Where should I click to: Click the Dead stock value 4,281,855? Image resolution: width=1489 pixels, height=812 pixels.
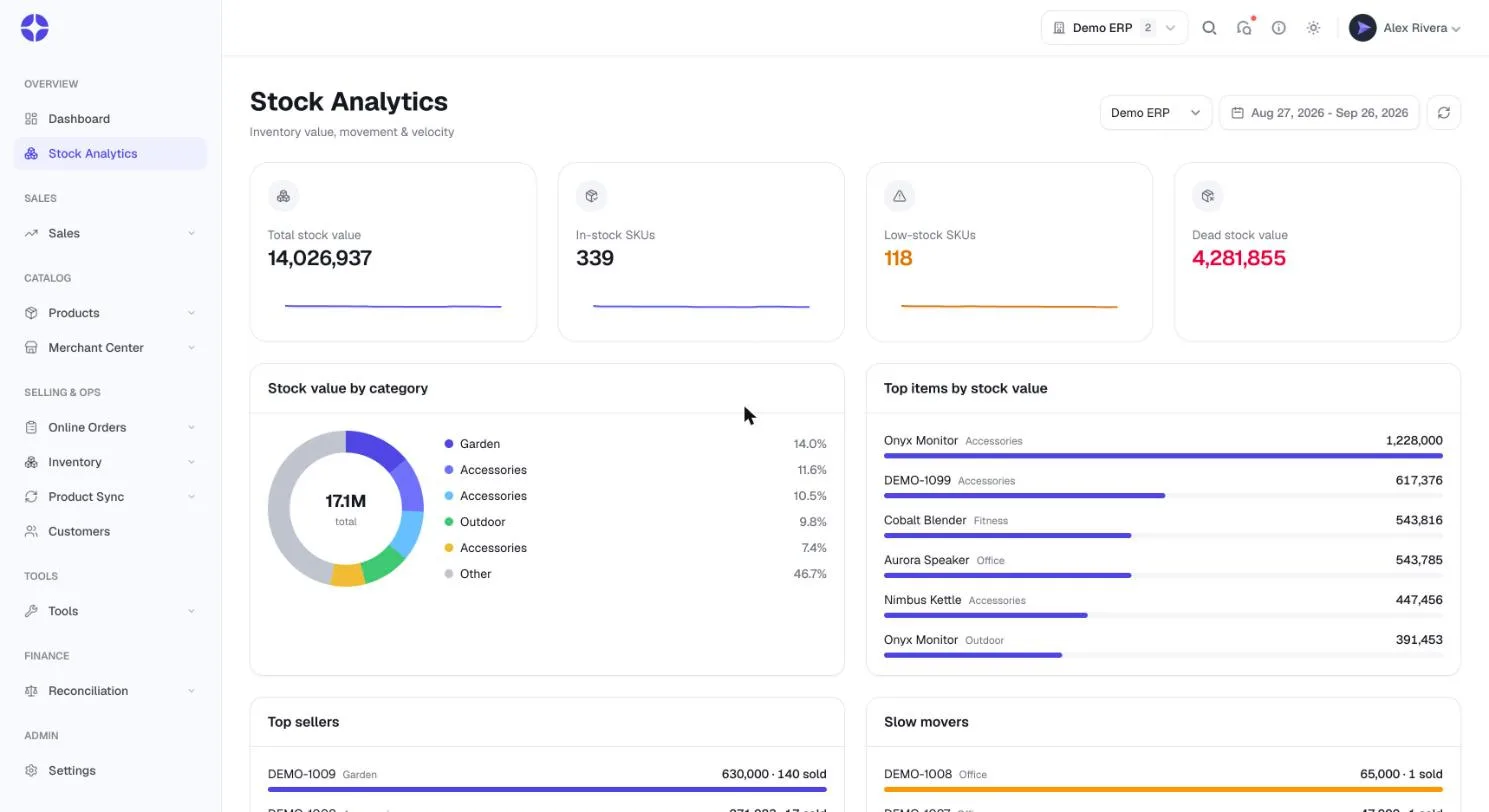pos(1239,258)
